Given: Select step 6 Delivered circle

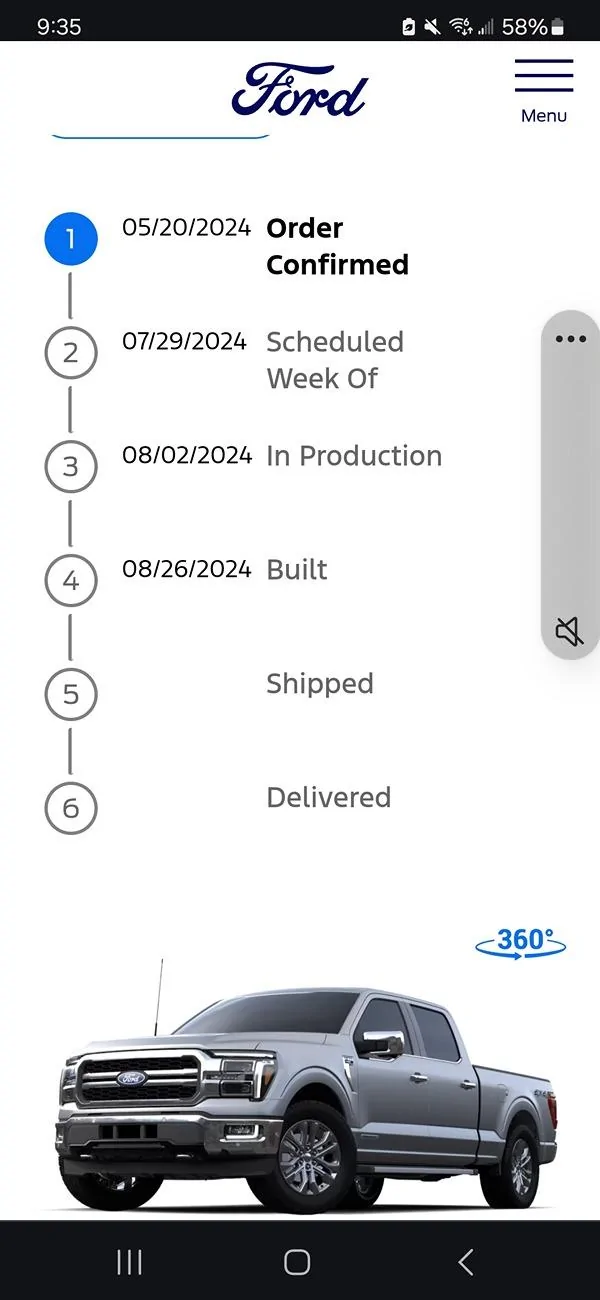Looking at the screenshot, I should click(70, 808).
